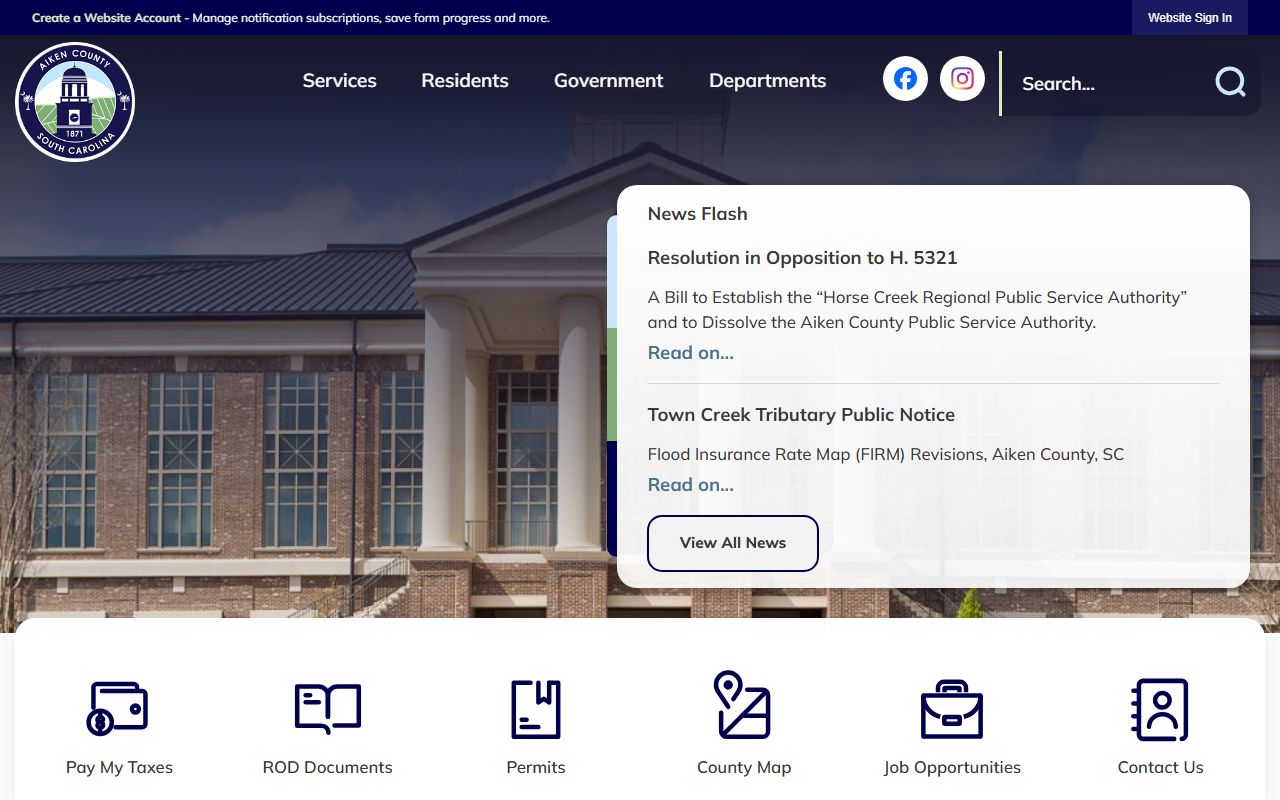Viewport: 1280px width, 800px height.
Task: Click the Job Opportunities label
Action: (952, 768)
